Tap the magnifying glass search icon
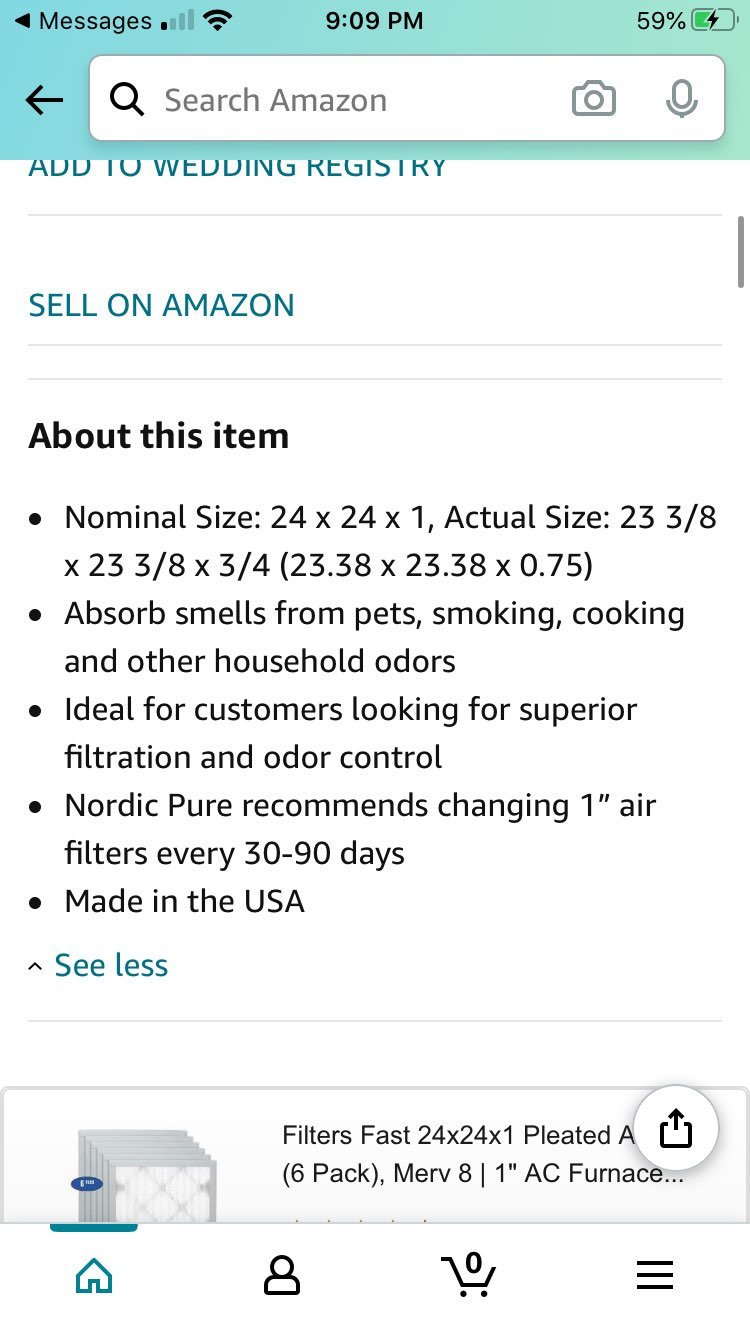 [127, 100]
